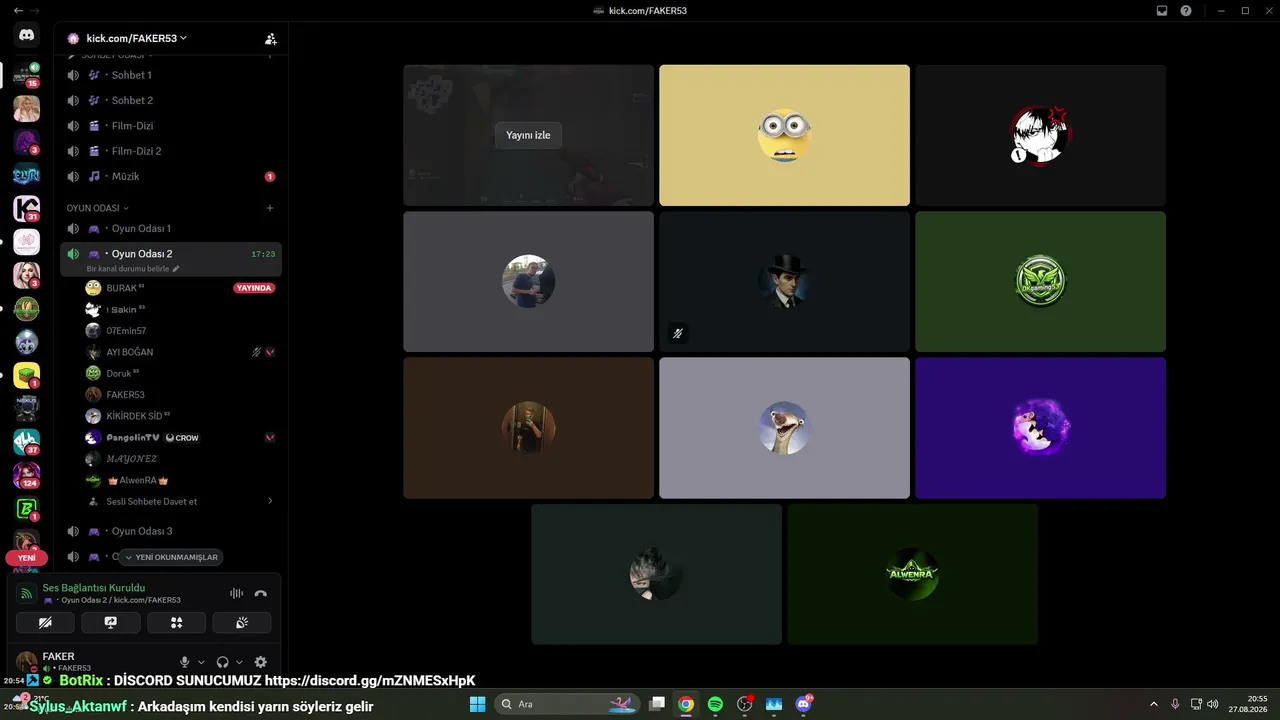
Task: Open OBS Studio from the taskbar
Action: (745, 704)
